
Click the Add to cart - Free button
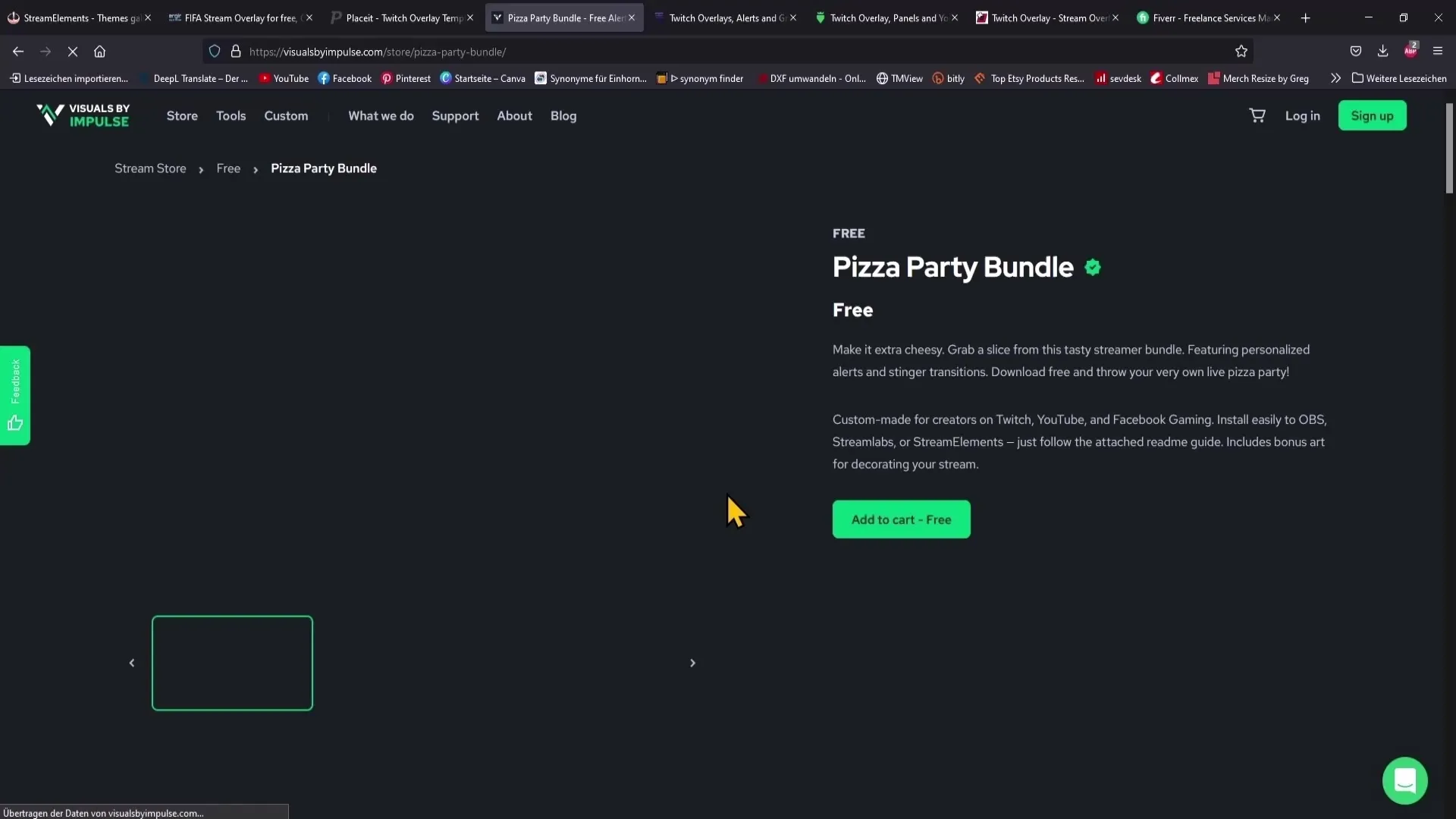[x=901, y=519]
